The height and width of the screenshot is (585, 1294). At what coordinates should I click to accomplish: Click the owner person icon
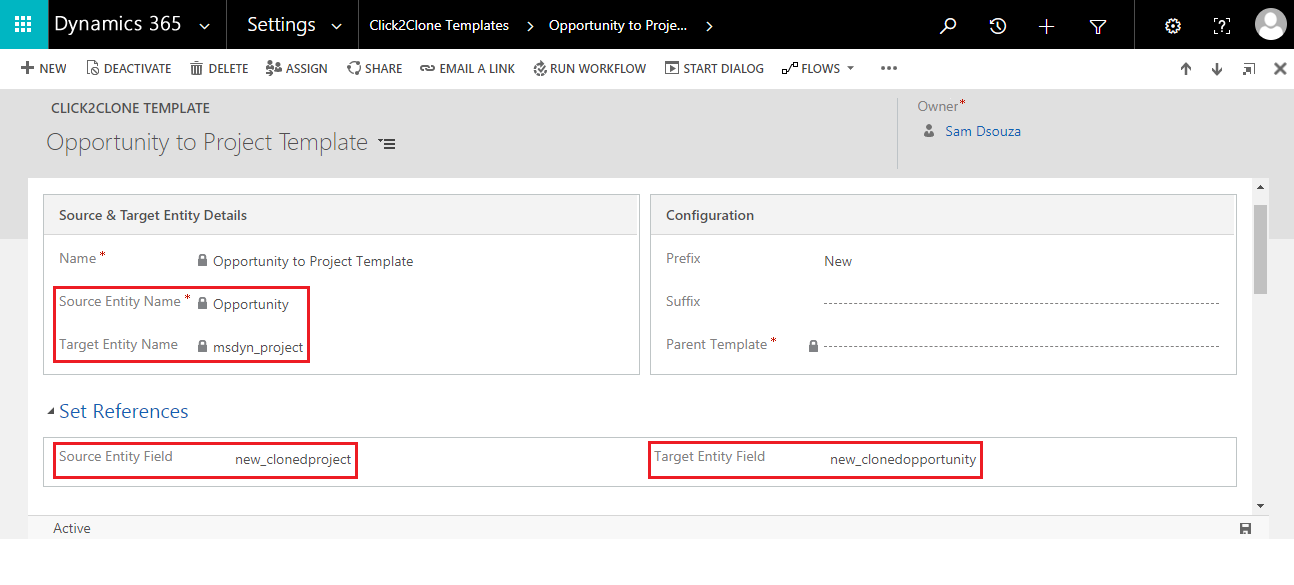point(929,131)
